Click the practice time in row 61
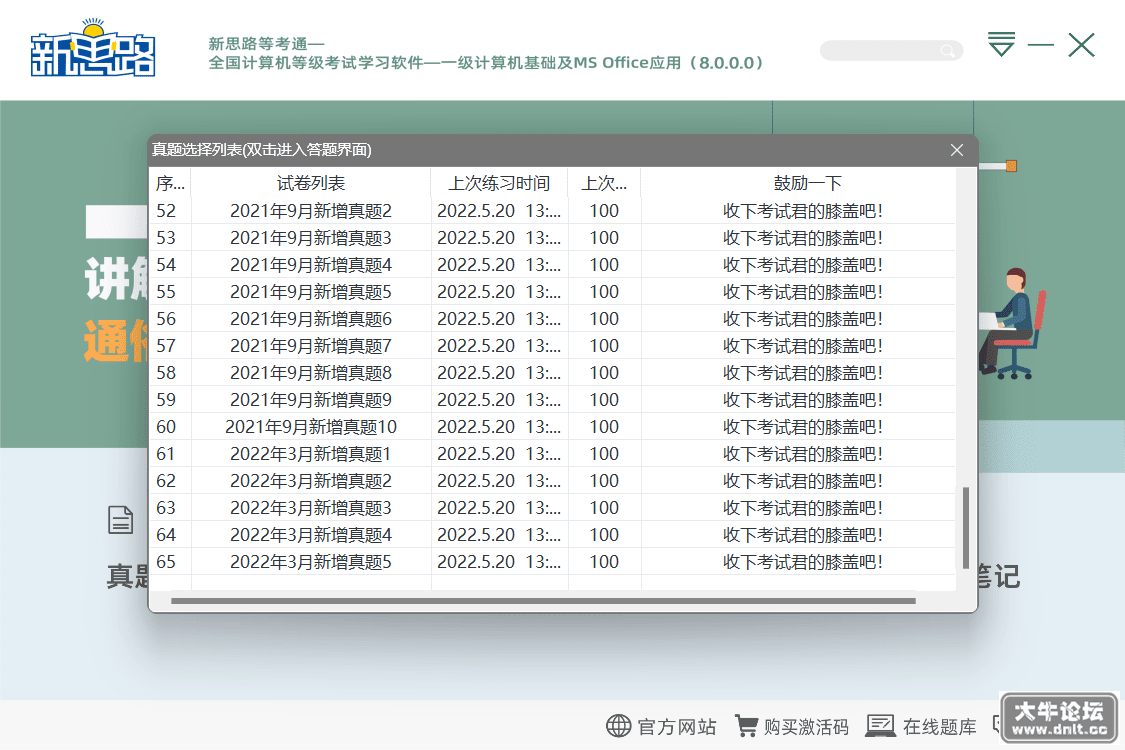Viewport: 1125px width, 750px height. 499,454
